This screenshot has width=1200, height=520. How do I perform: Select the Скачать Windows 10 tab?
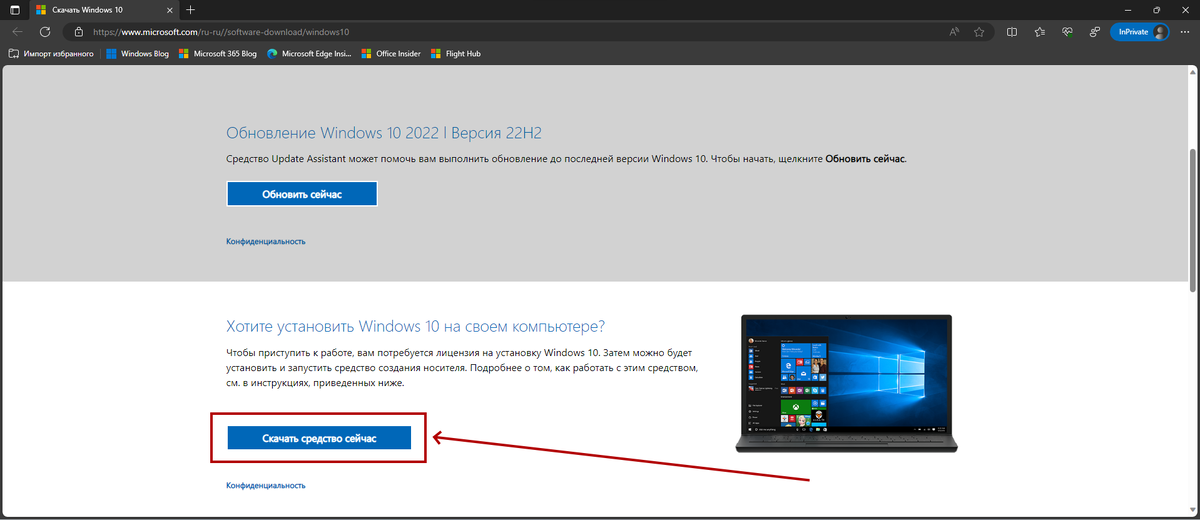pyautogui.click(x=104, y=9)
